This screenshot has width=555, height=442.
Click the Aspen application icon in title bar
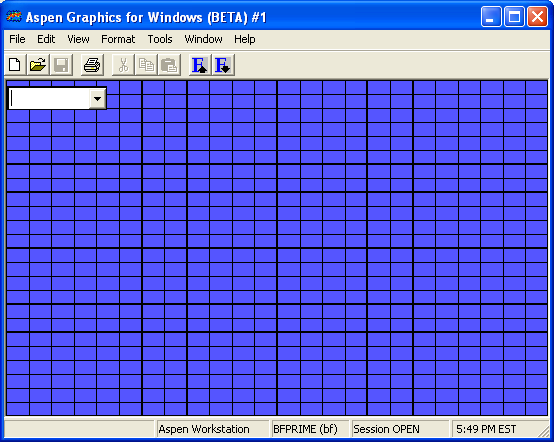point(14,17)
